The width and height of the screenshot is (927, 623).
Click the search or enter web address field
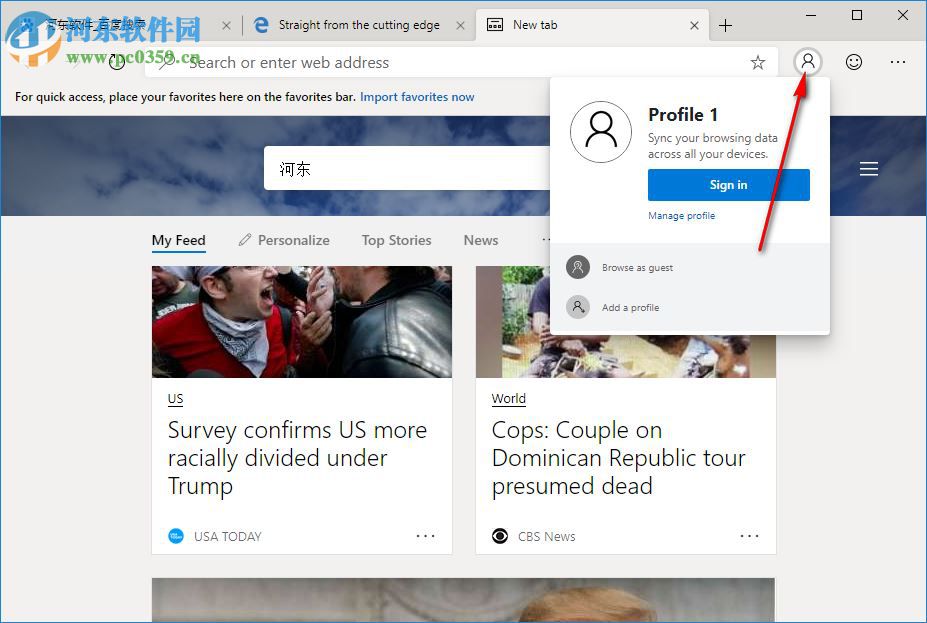point(400,62)
